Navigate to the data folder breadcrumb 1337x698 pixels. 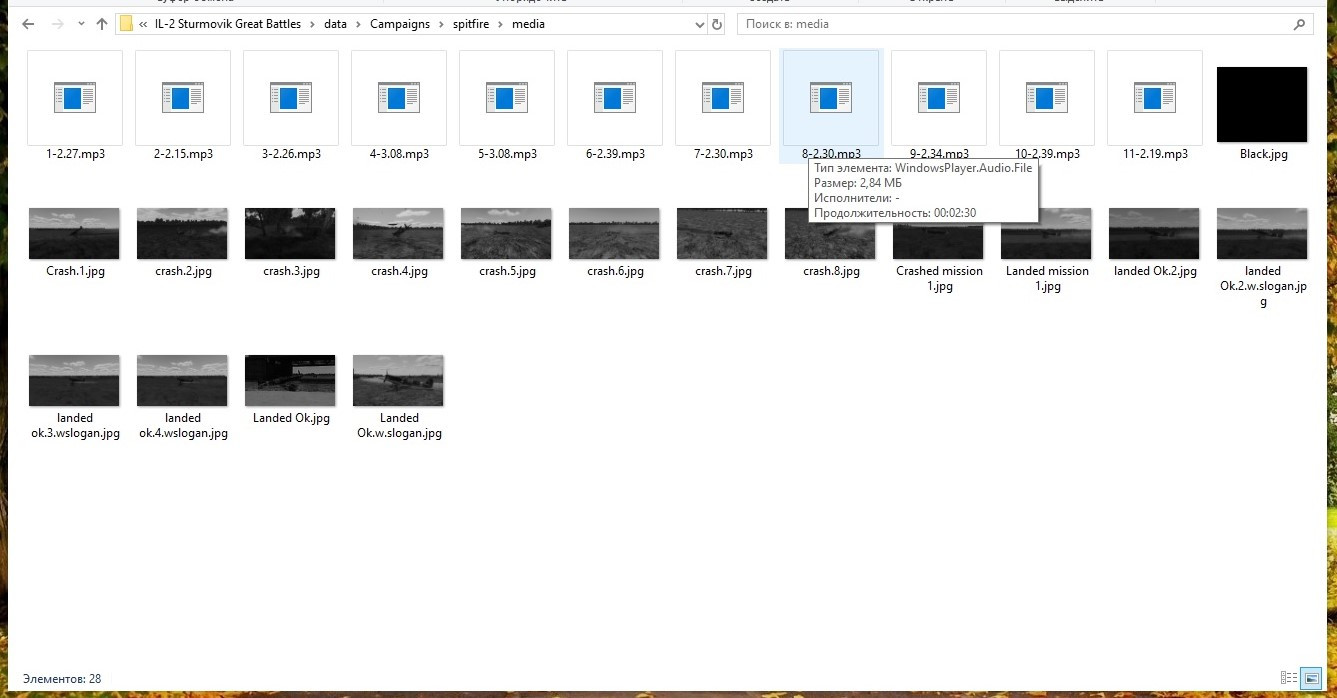point(336,24)
